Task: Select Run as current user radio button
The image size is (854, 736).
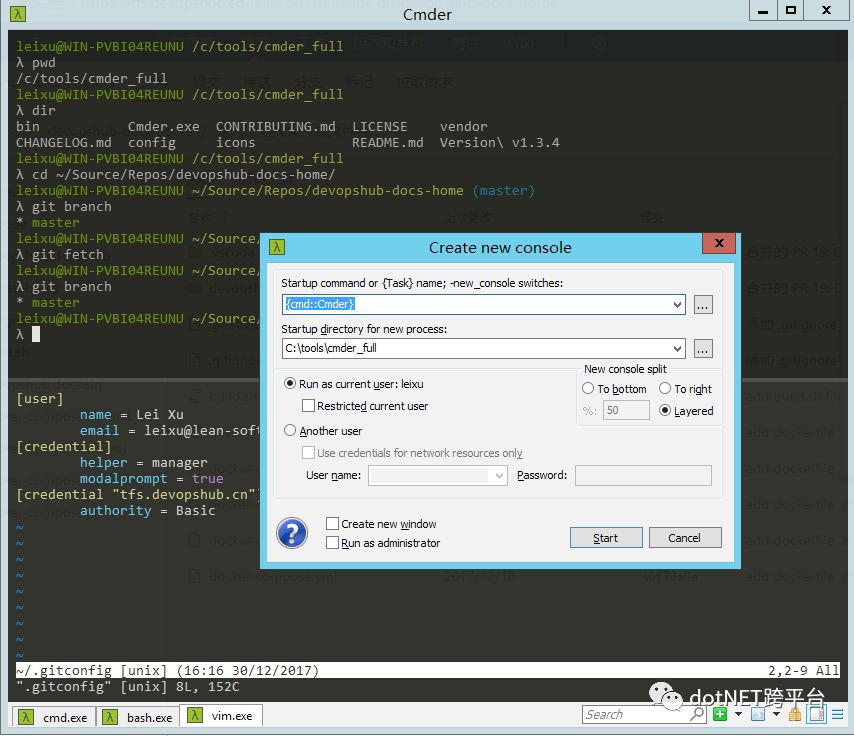Action: pyautogui.click(x=290, y=384)
